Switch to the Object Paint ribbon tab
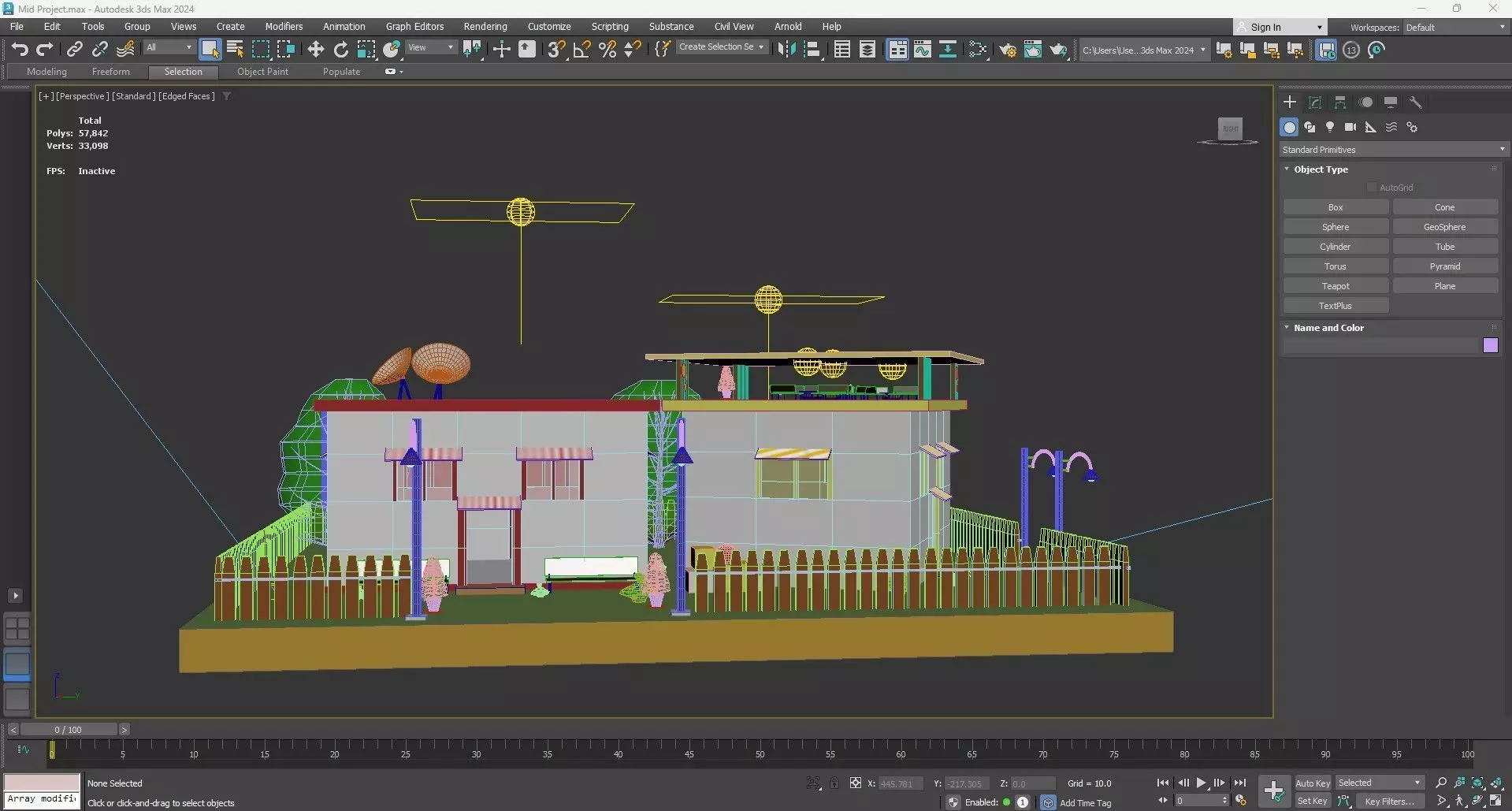 click(x=262, y=72)
